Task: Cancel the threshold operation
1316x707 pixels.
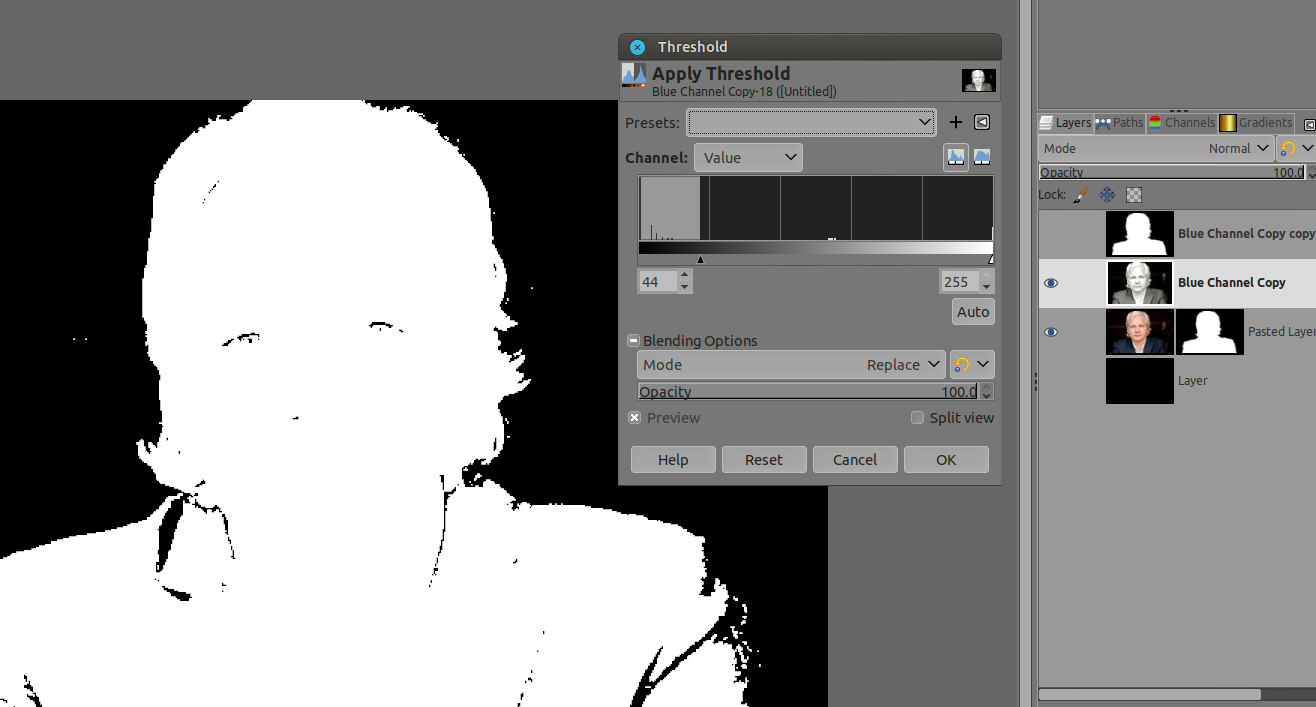Action: tap(855, 460)
